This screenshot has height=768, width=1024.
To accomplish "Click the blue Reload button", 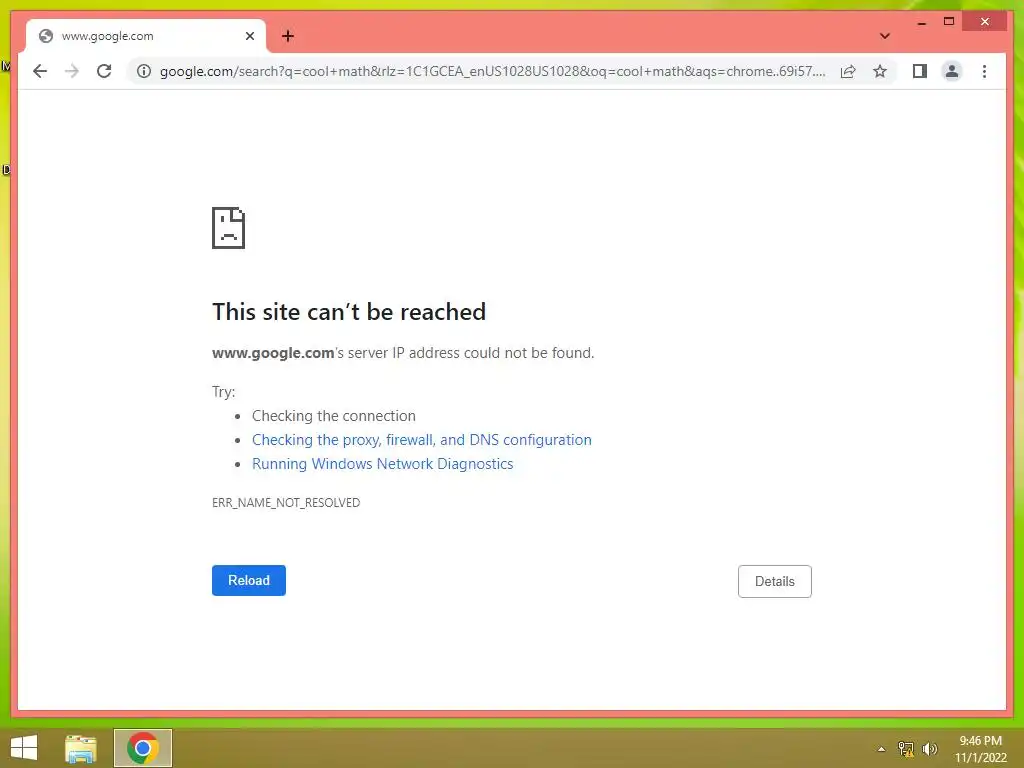I will click(249, 580).
